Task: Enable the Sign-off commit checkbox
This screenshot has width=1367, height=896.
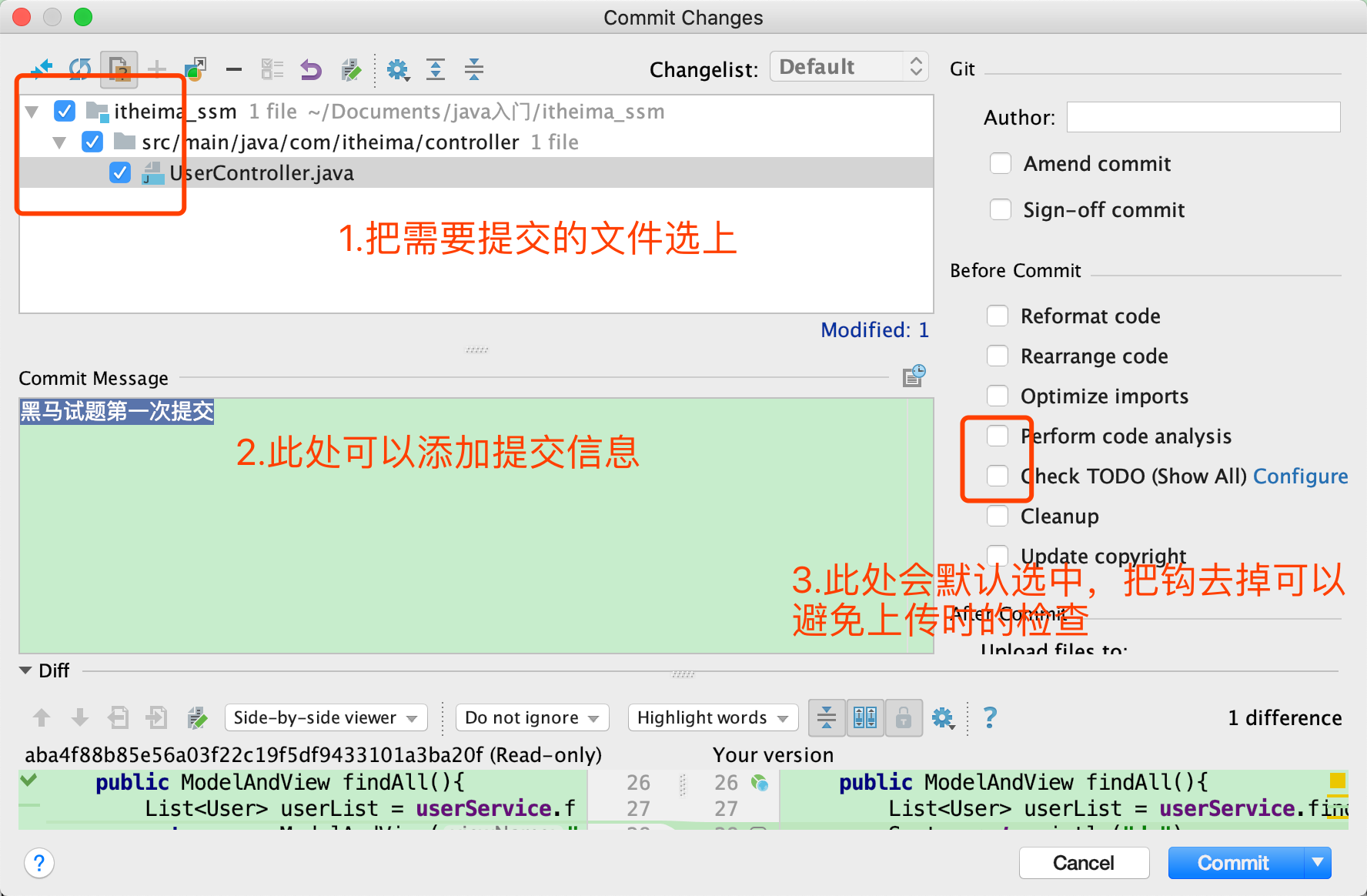Action: coord(1001,209)
